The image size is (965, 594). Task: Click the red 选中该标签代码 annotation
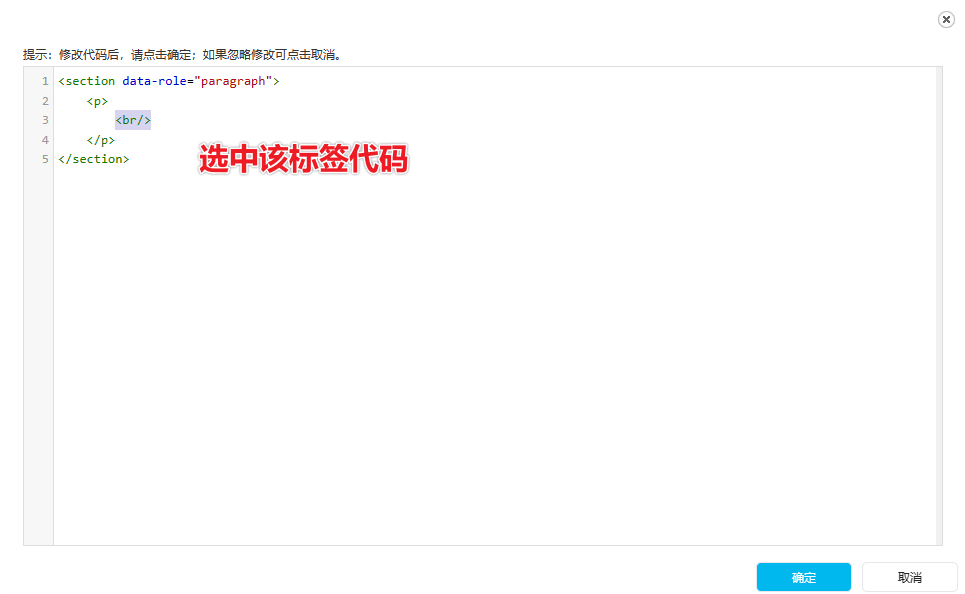click(x=303, y=159)
